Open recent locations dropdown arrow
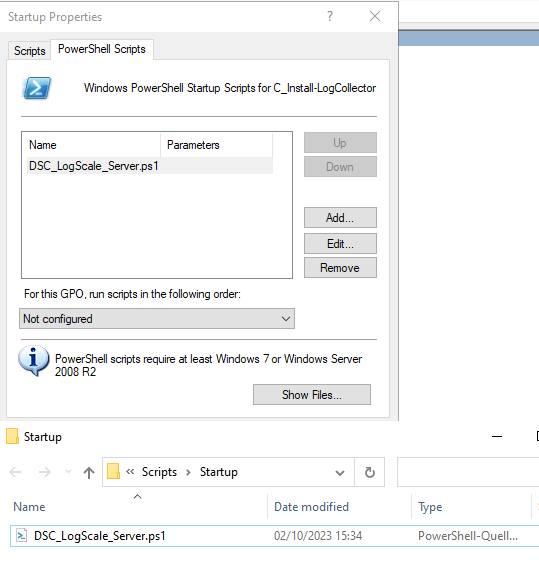Screen dimensions: 539x576 click(x=68, y=472)
